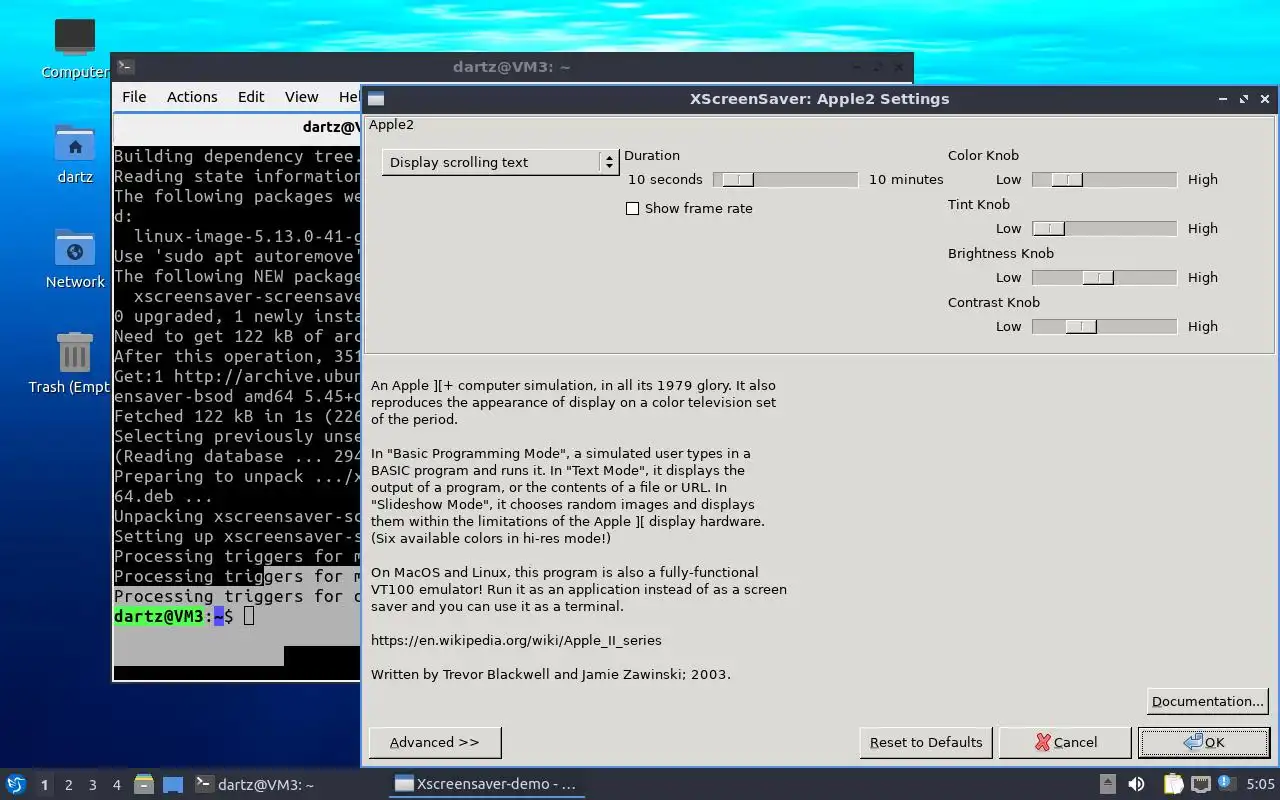Switch to virtual desktop 3

(93, 785)
